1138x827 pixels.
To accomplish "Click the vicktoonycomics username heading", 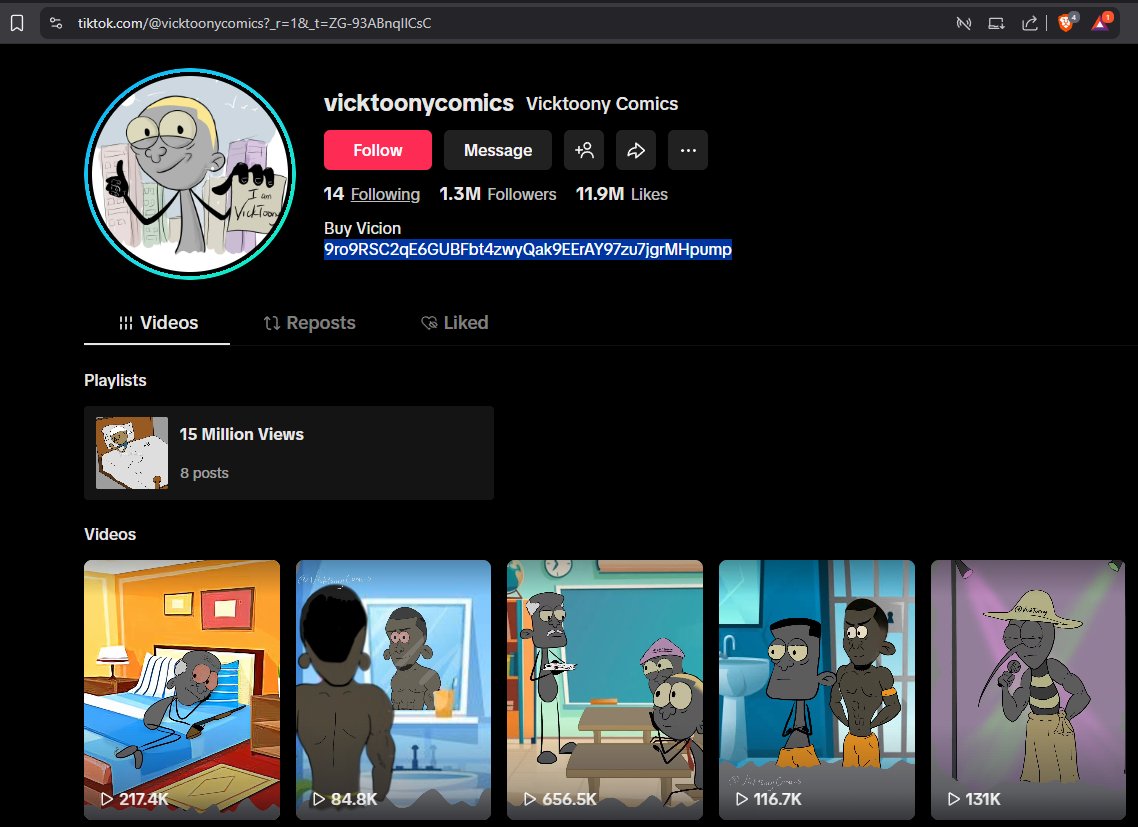I will (x=419, y=103).
